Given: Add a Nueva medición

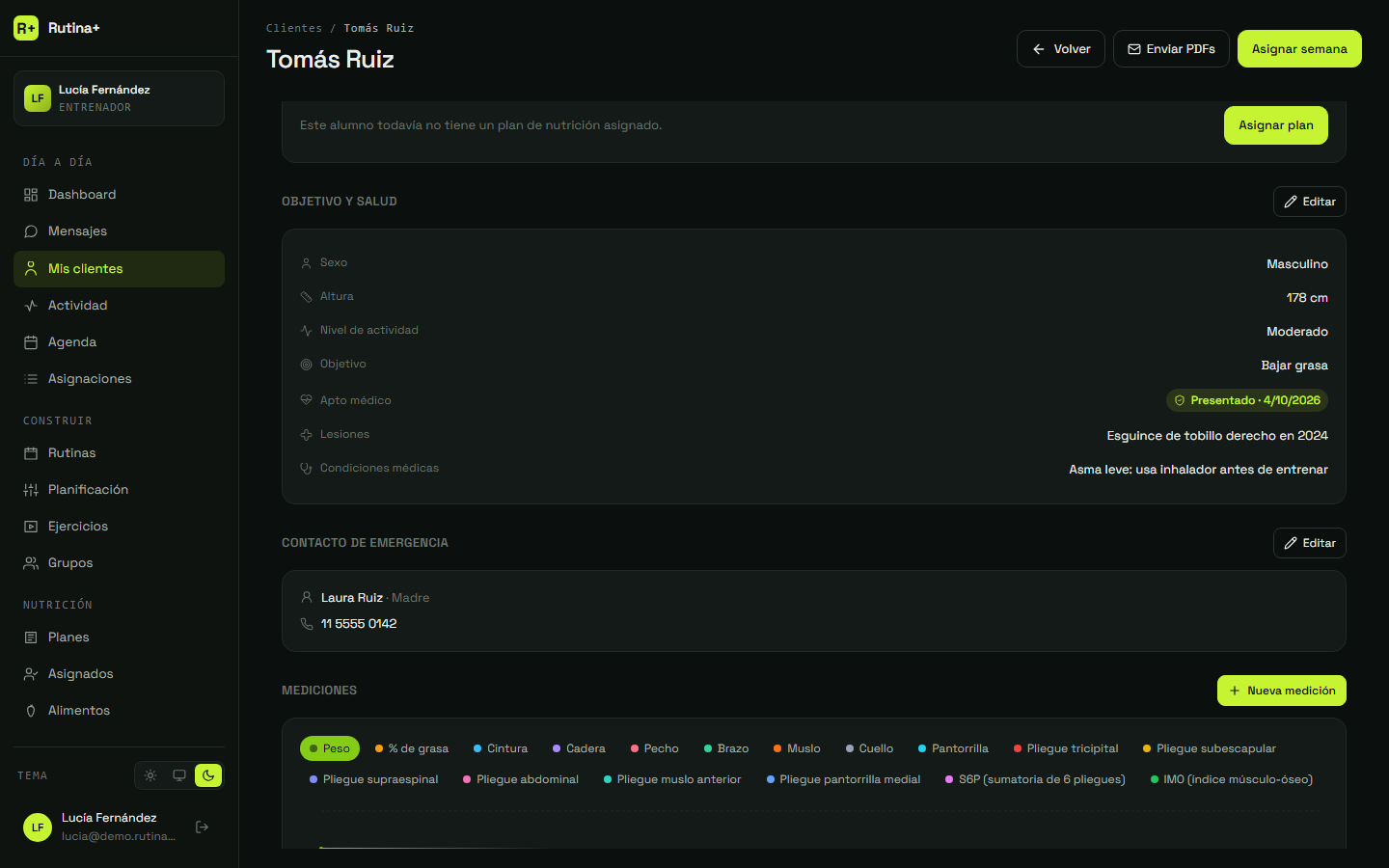Looking at the screenshot, I should click(x=1282, y=691).
